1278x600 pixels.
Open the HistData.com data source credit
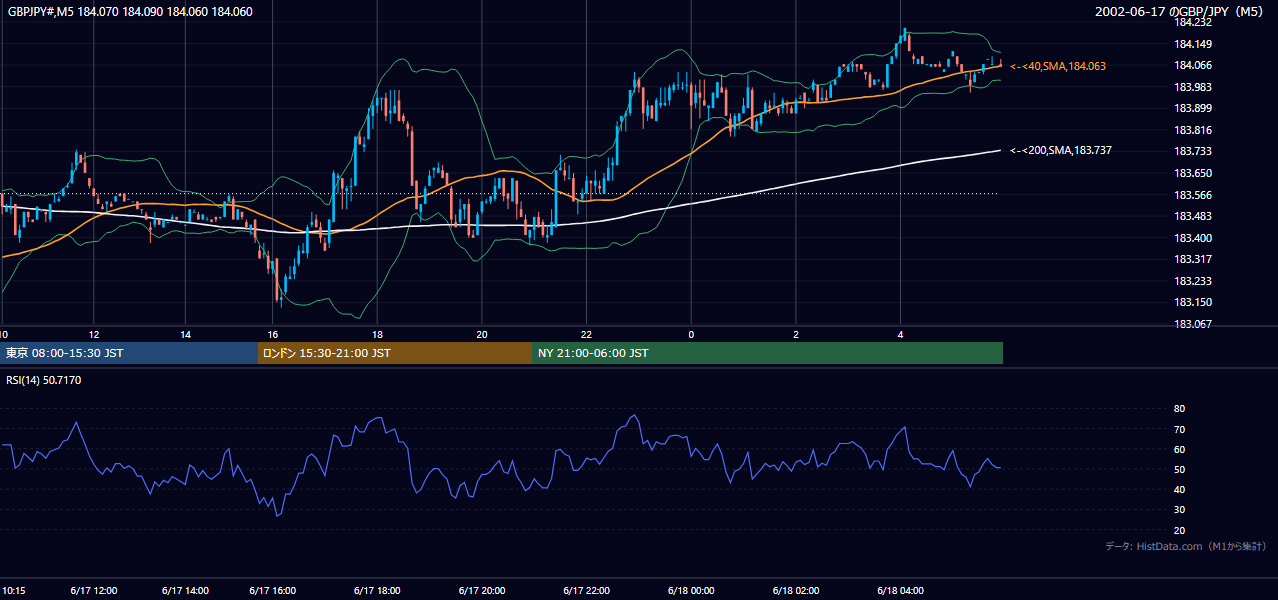click(1185, 546)
